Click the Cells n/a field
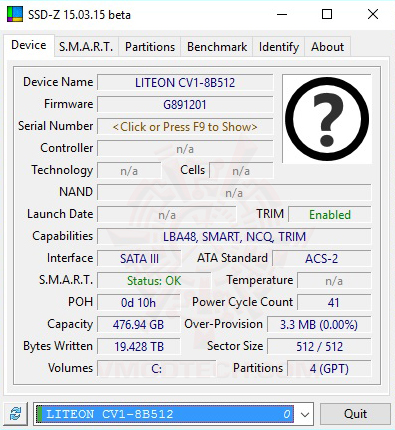 coord(241,171)
